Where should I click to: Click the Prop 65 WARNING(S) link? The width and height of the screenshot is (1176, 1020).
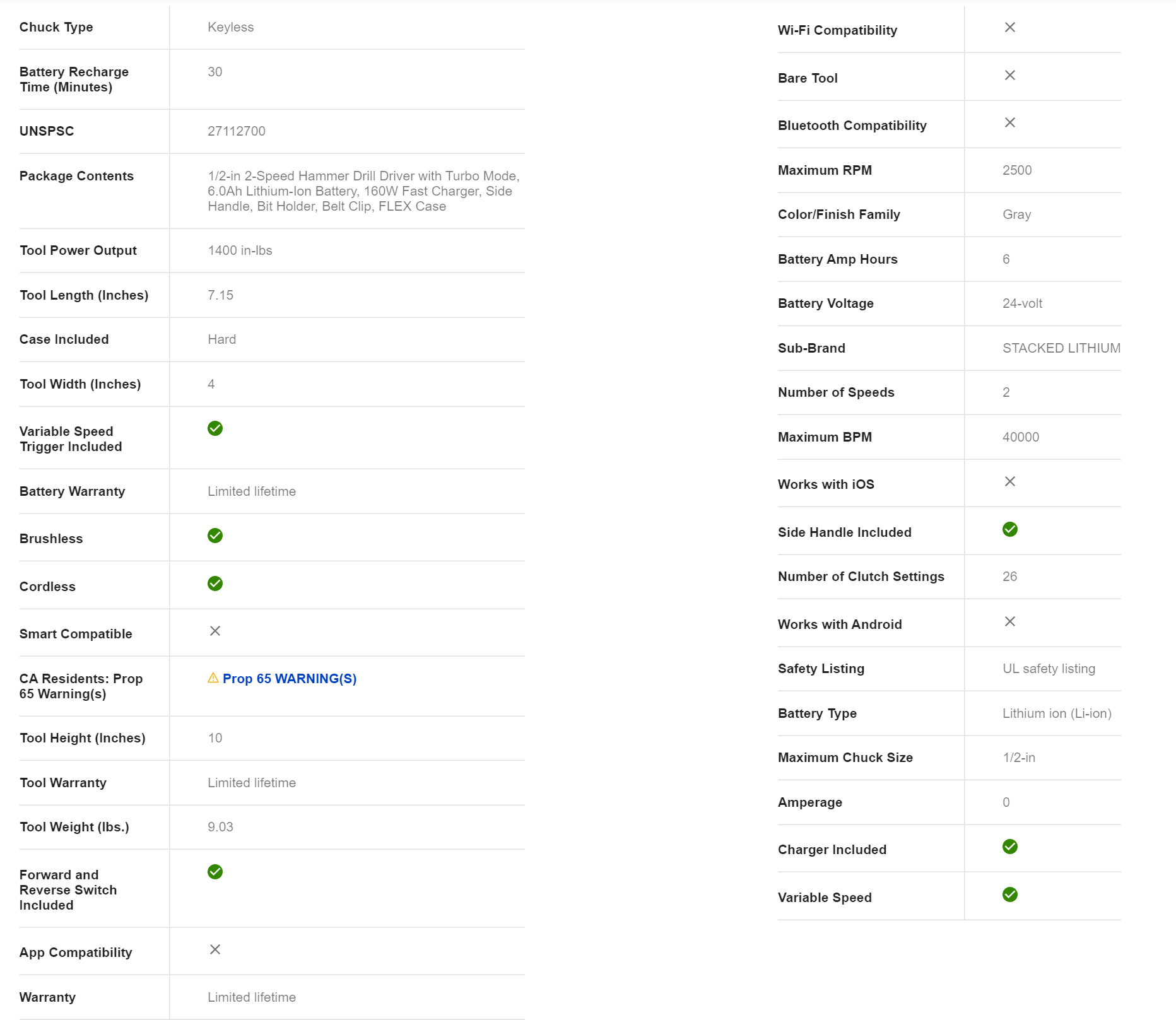coord(289,679)
